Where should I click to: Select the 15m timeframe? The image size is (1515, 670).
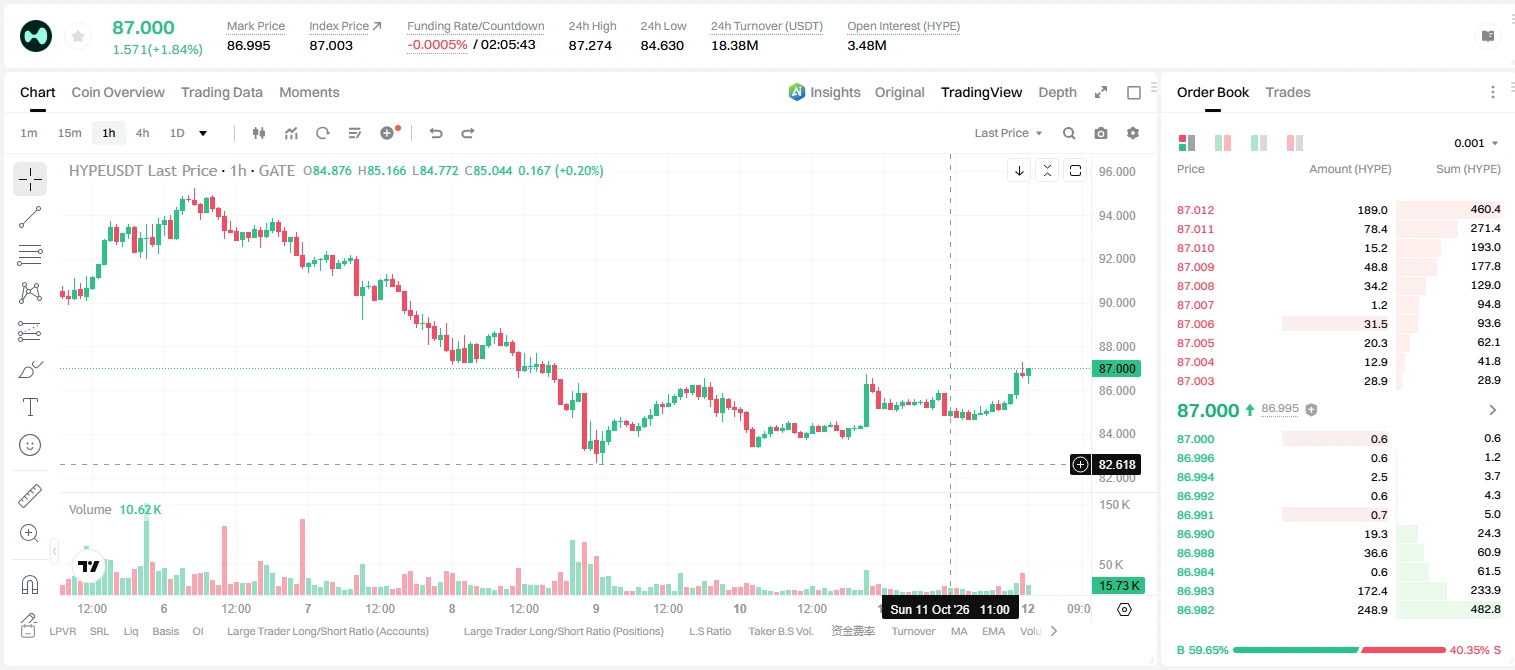click(69, 133)
